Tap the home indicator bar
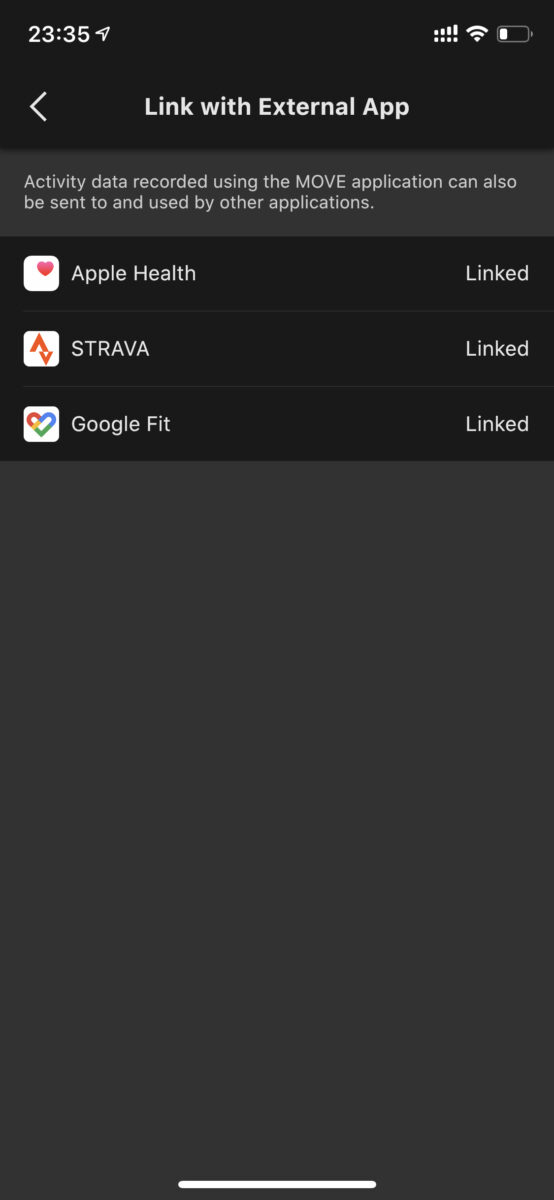 click(277, 1184)
